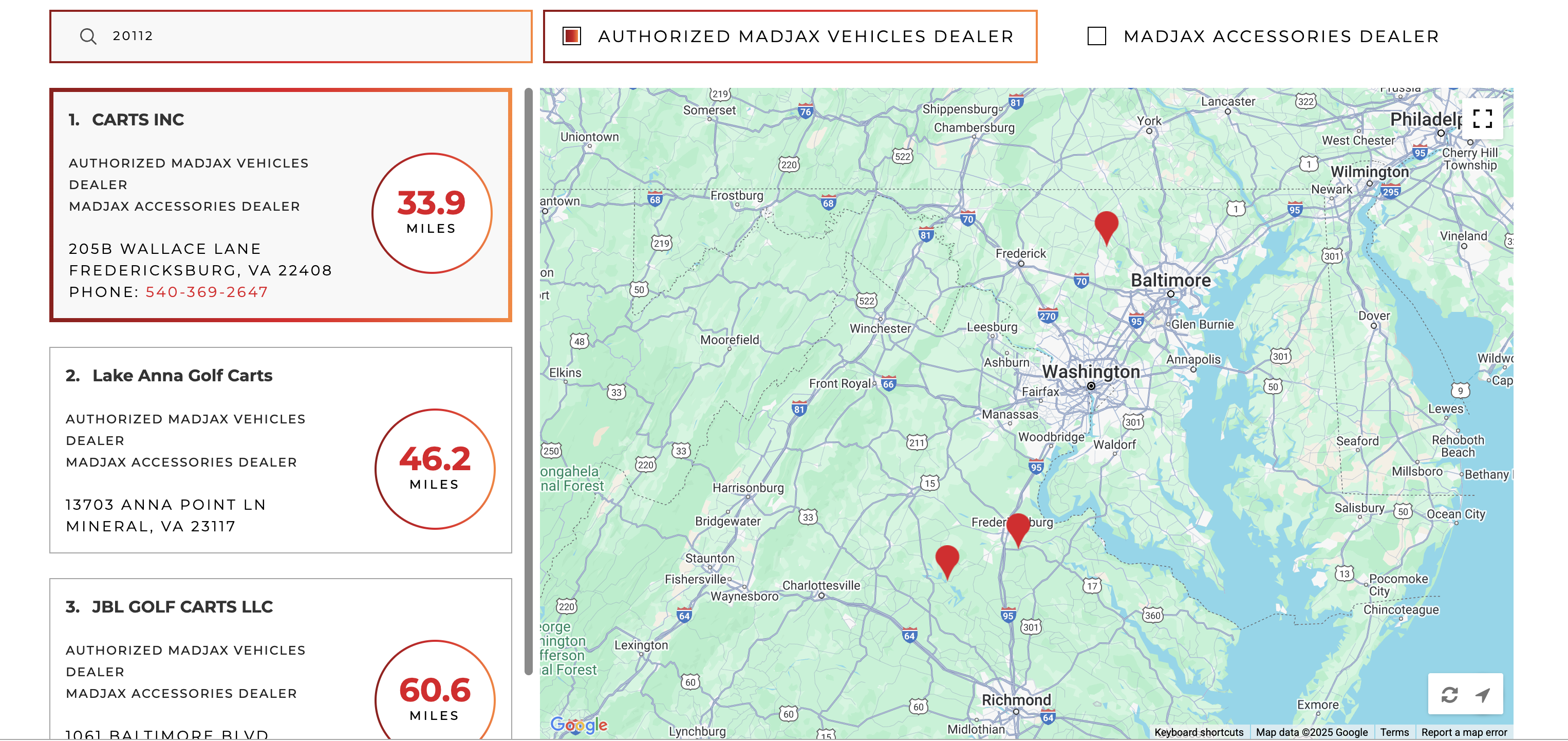Select the JBL GOLF CARTS LLC title
This screenshot has height=741, width=1568.
pyautogui.click(x=182, y=606)
